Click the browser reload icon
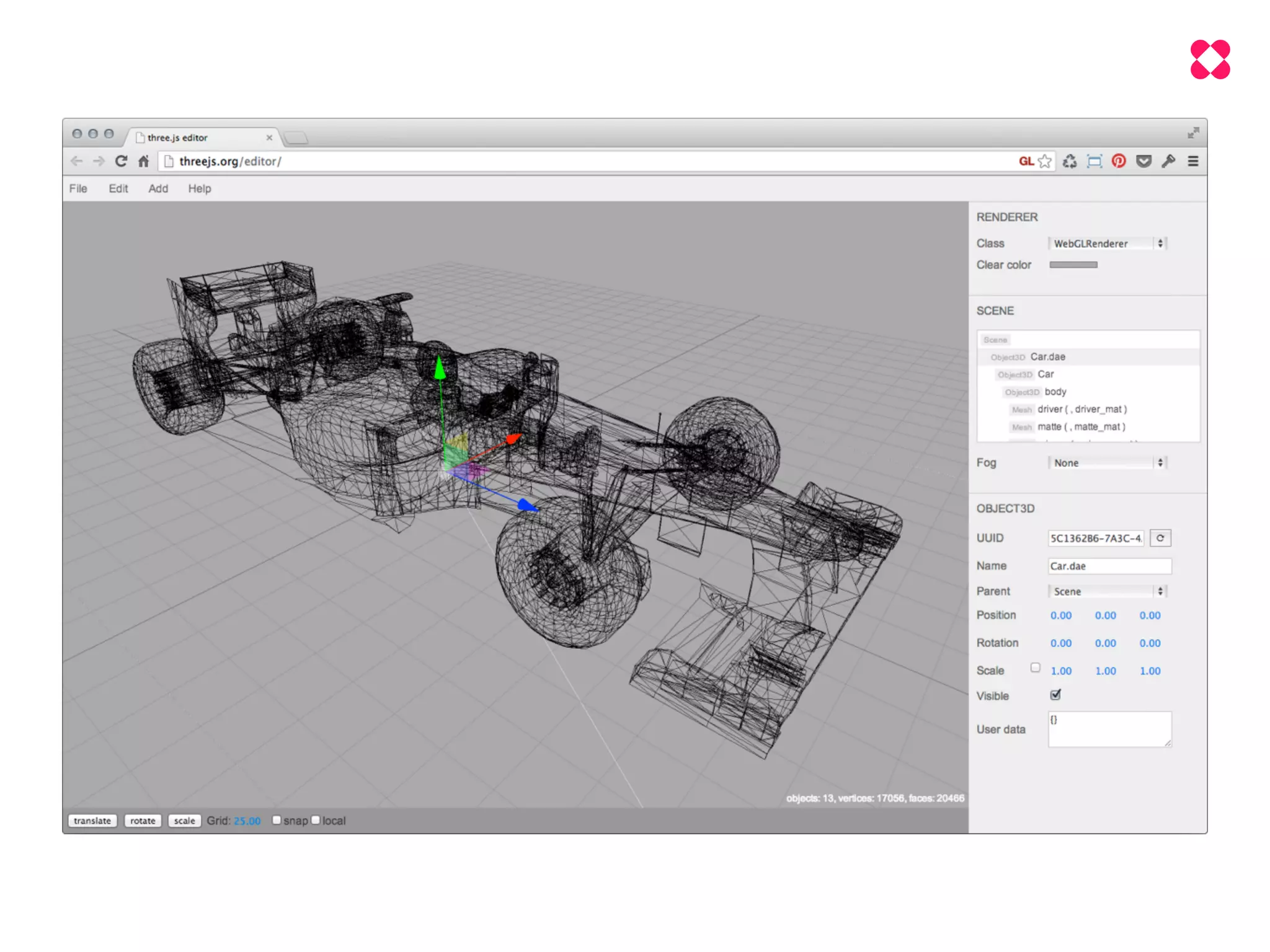Image resolution: width=1270 pixels, height=952 pixels. [121, 161]
